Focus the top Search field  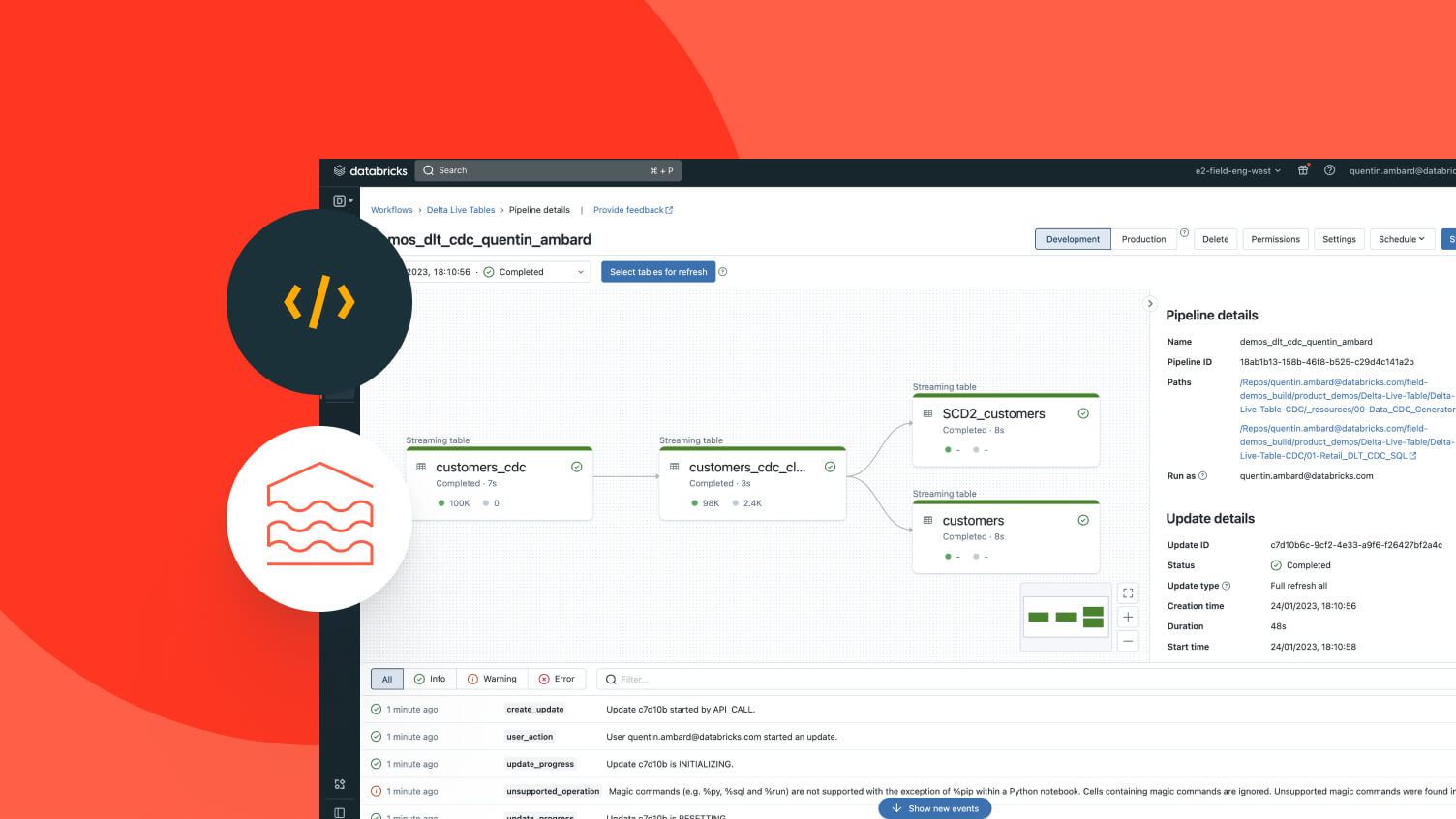(548, 170)
